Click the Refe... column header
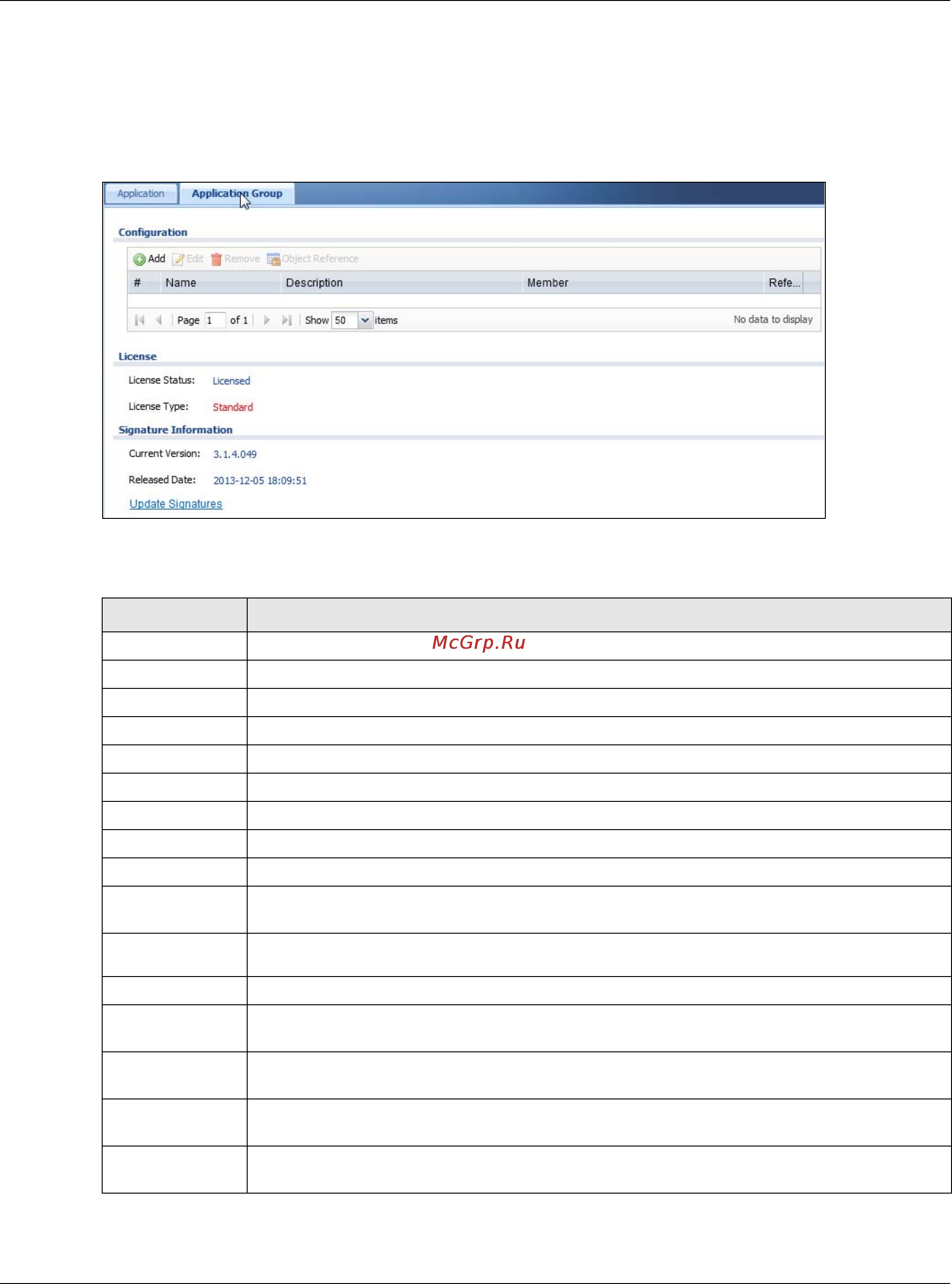This screenshot has width=952, height=1284. click(x=783, y=283)
